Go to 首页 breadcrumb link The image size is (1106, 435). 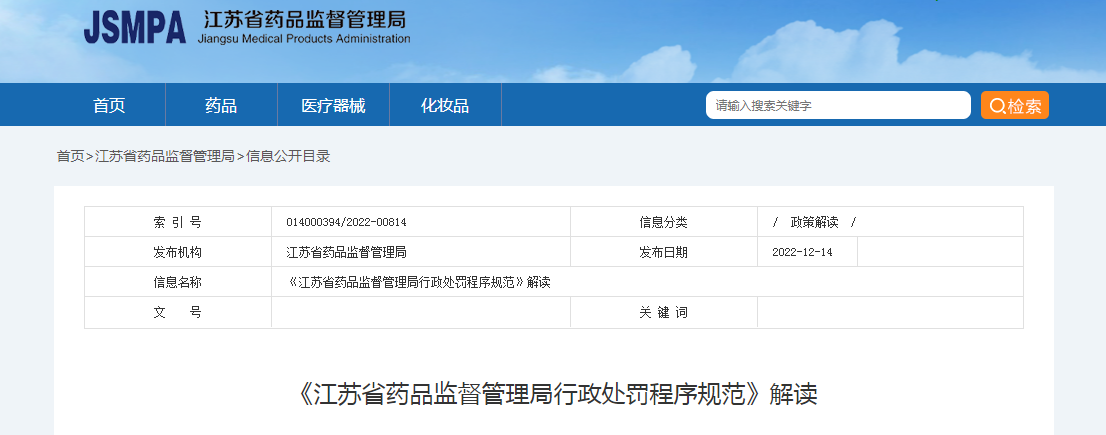click(x=71, y=157)
